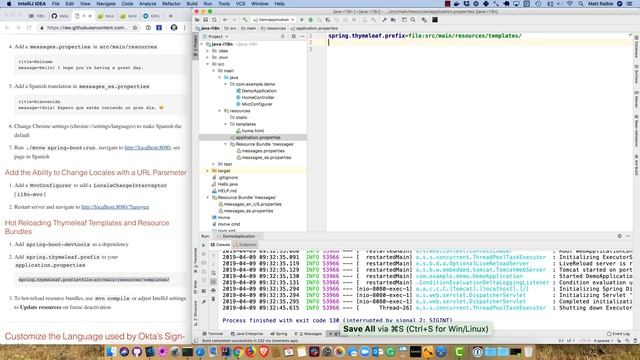Hide the Project panel with minus icon
The image size is (640, 360).
point(302,36)
